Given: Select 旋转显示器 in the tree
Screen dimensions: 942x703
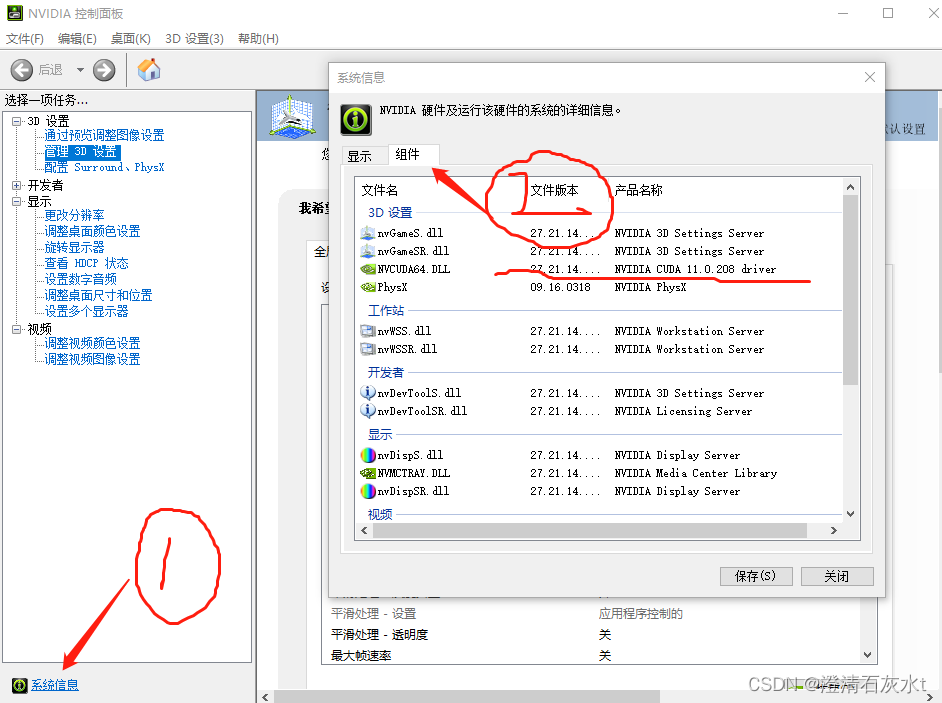Looking at the screenshot, I should (x=74, y=247).
